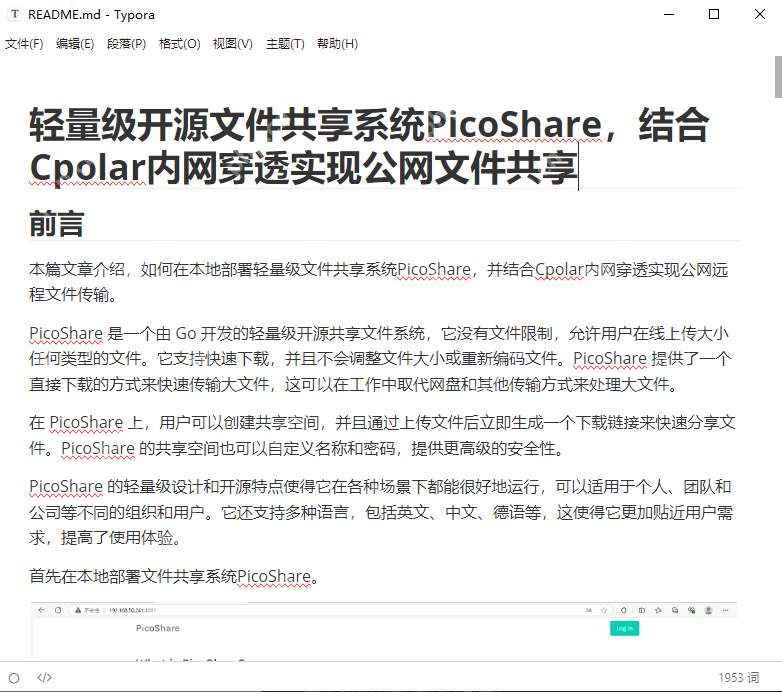Click the green Log in button in image

click(624, 628)
